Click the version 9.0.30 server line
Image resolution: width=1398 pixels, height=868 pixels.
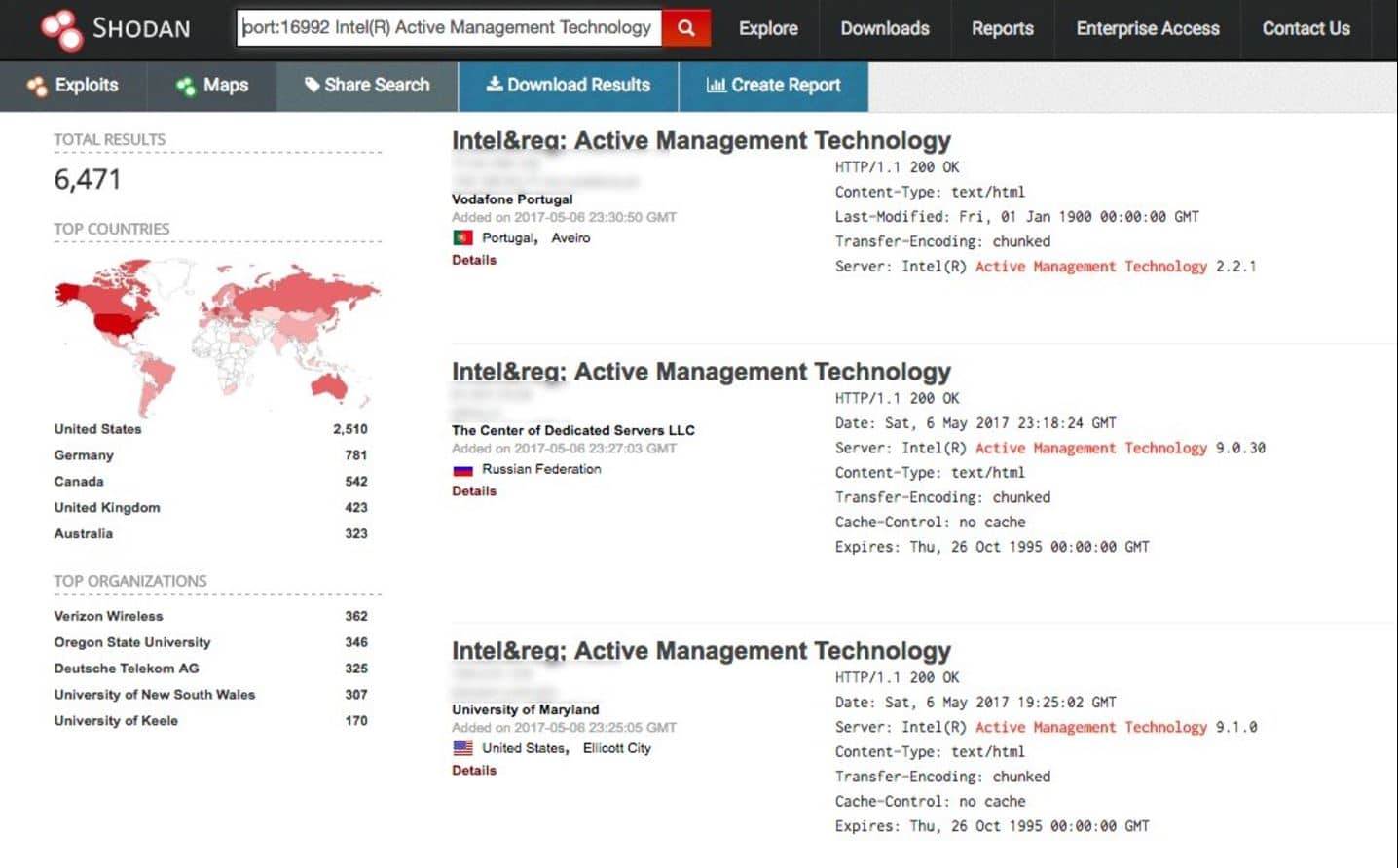pyautogui.click(x=1050, y=449)
